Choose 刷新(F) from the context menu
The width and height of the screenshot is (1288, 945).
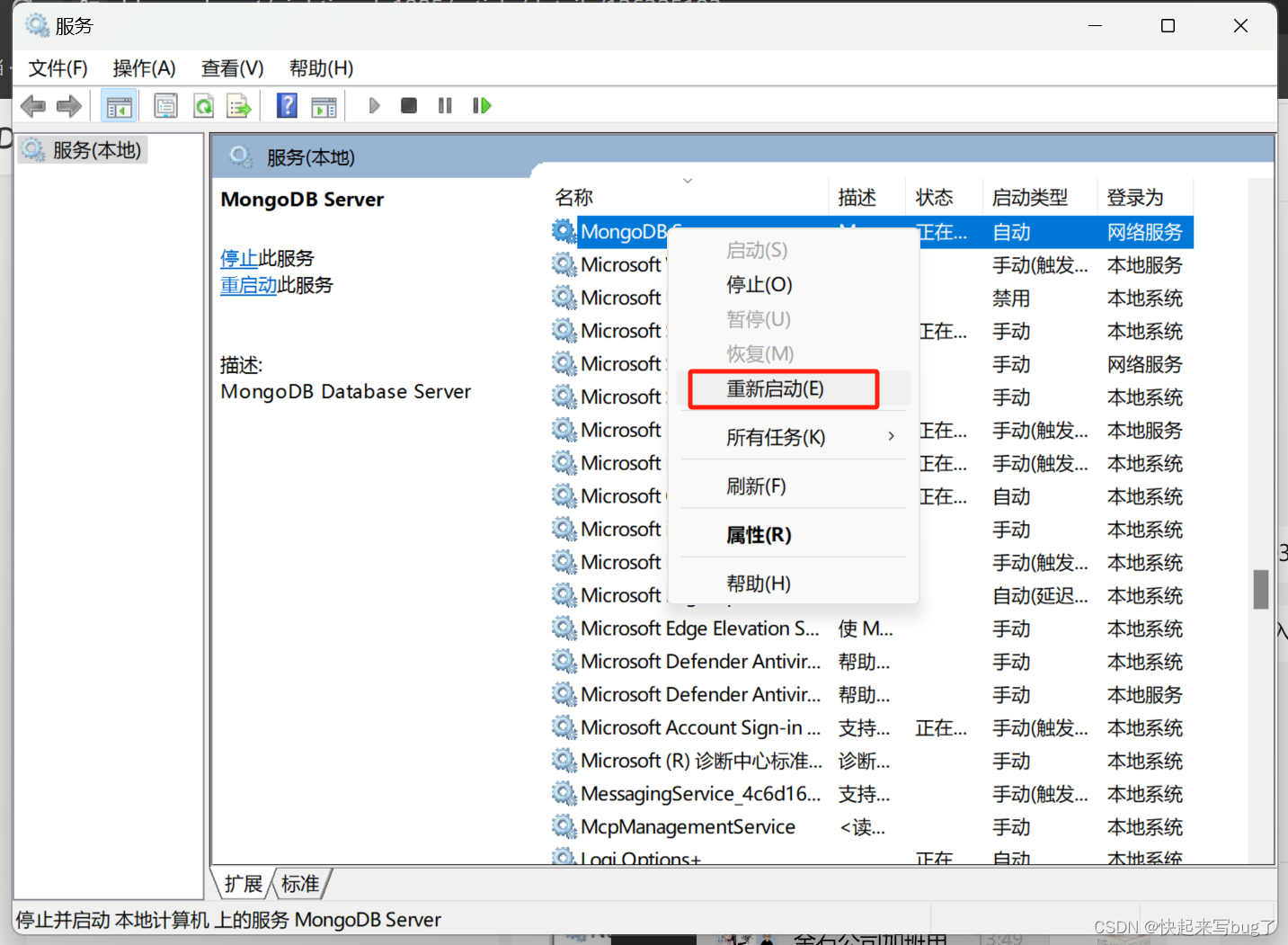[756, 486]
